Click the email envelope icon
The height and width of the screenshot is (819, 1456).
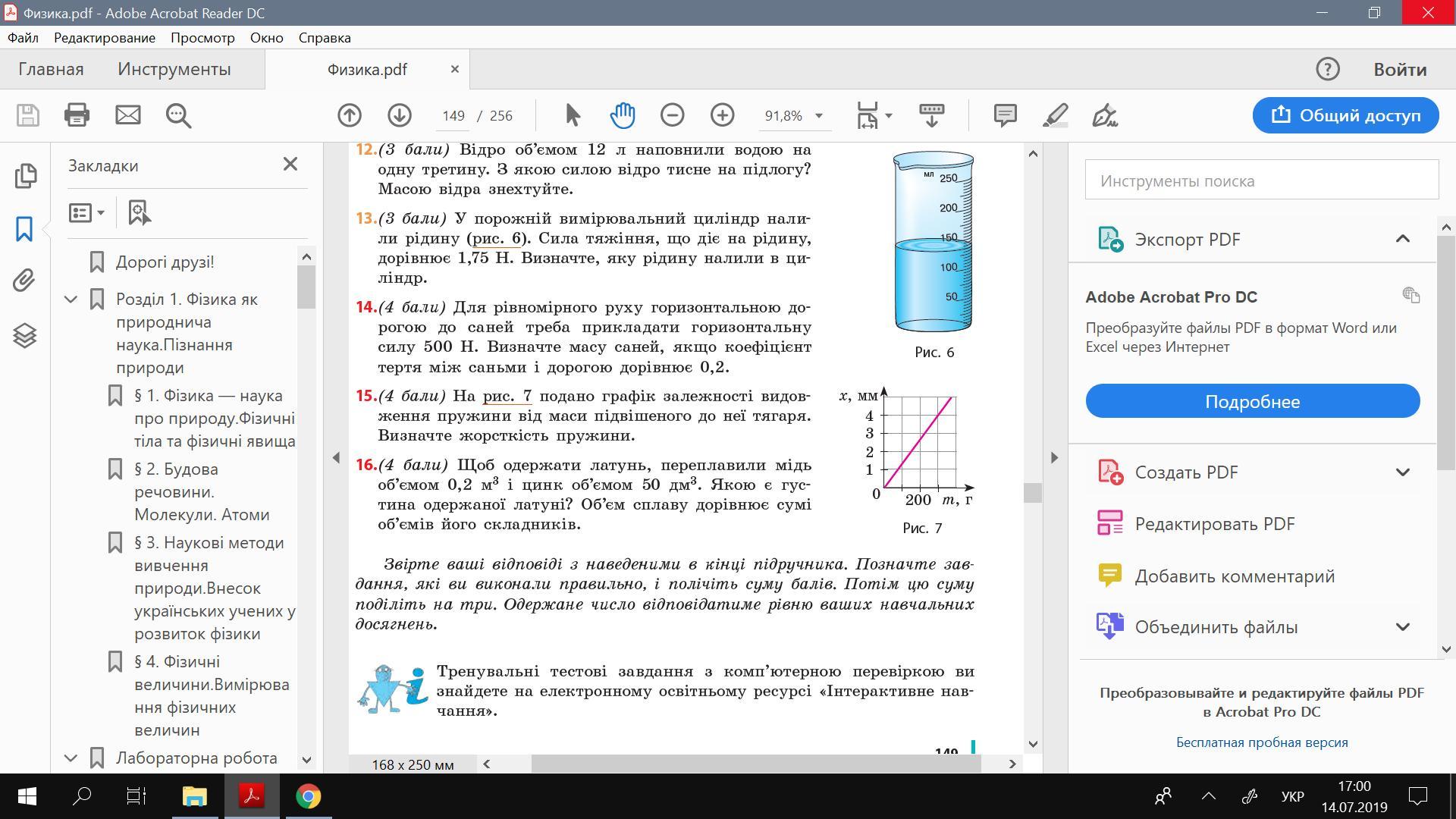[127, 115]
